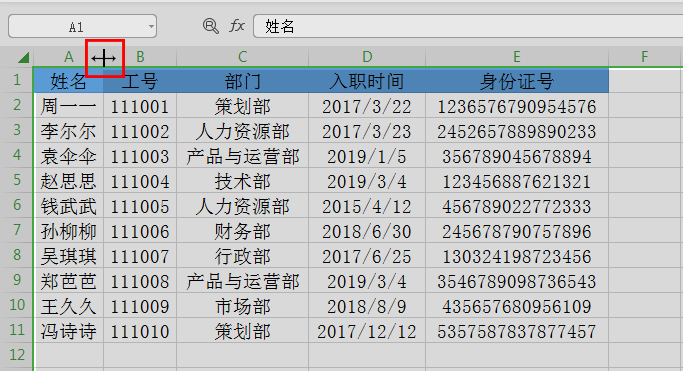Select row 7 header
Viewport: 683px width, 371px height.
[17, 230]
